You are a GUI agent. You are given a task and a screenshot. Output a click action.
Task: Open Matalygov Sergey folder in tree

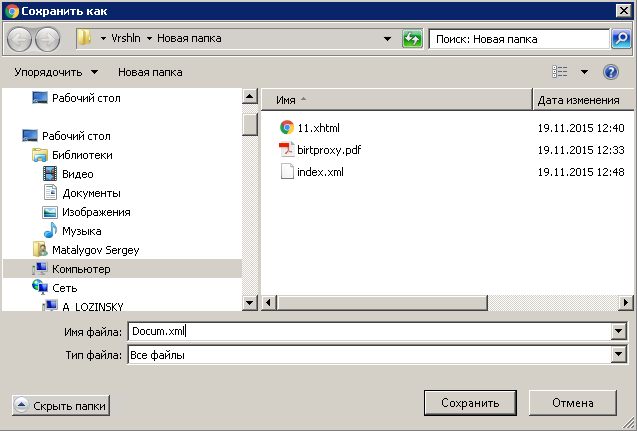(95, 250)
